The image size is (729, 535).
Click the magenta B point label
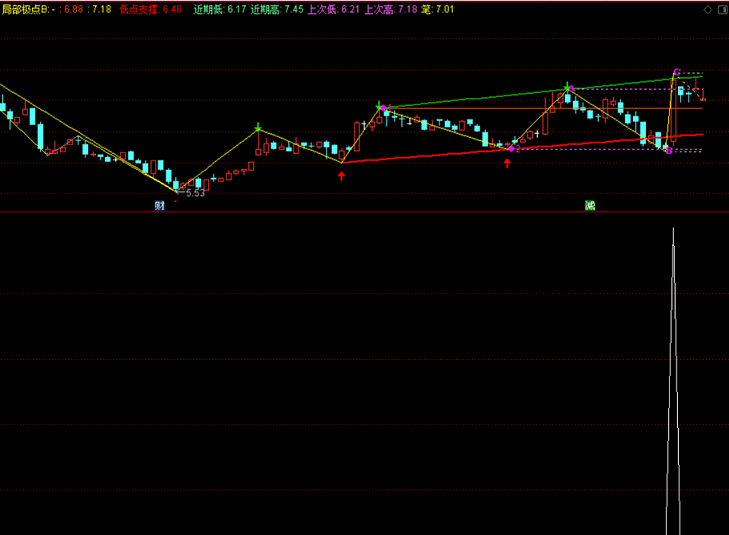point(669,151)
